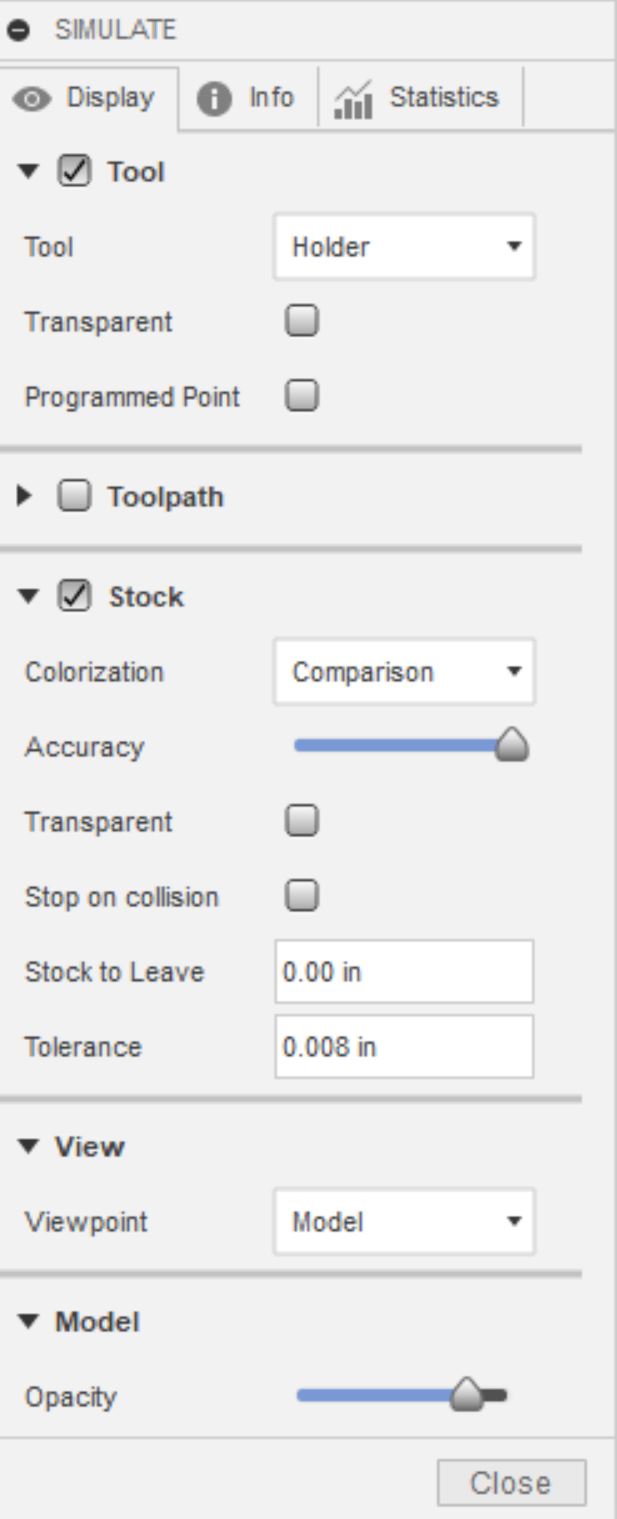Select the Display tab
Screen dimensions: 617x1519
tap(89, 98)
